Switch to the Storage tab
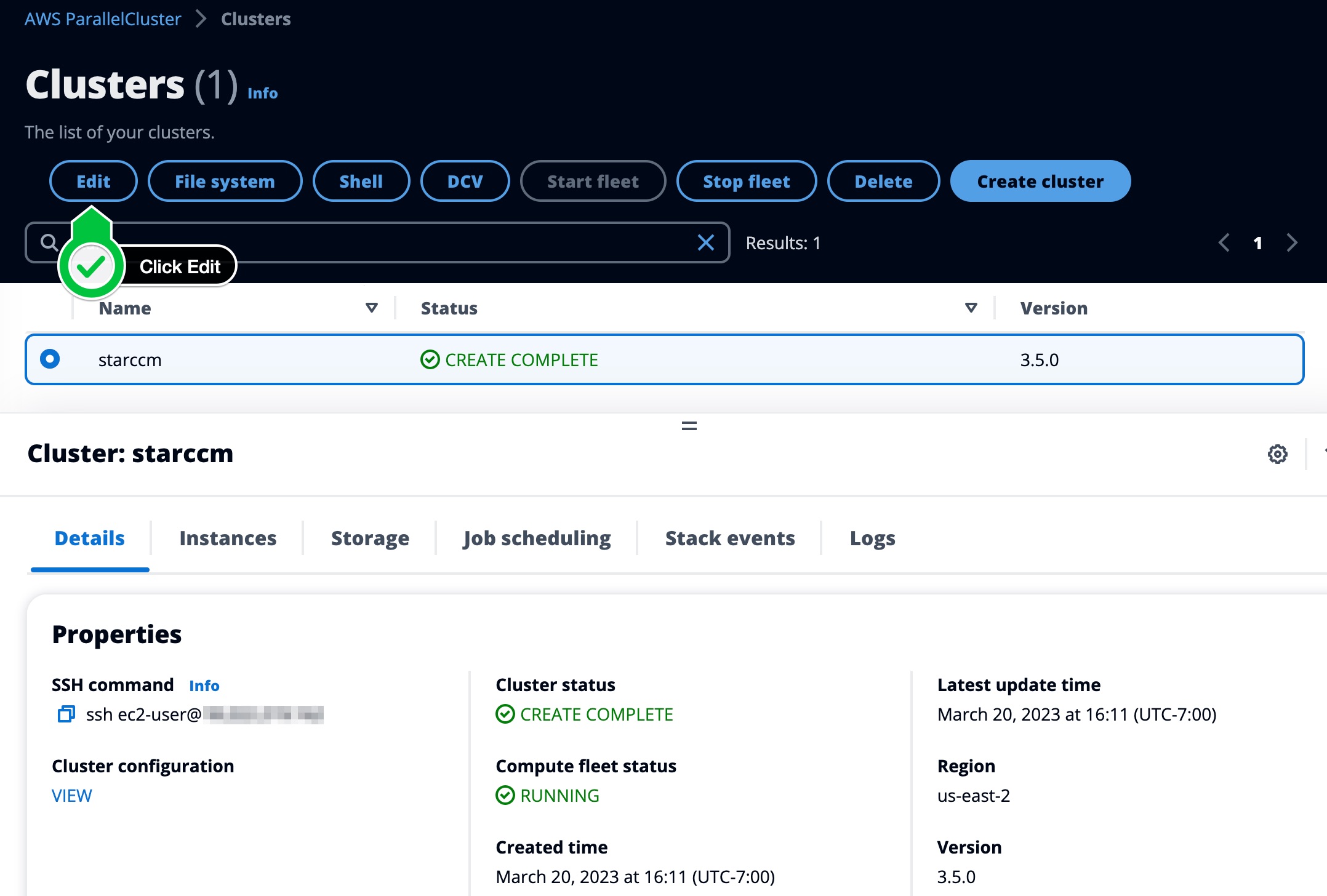 (370, 538)
